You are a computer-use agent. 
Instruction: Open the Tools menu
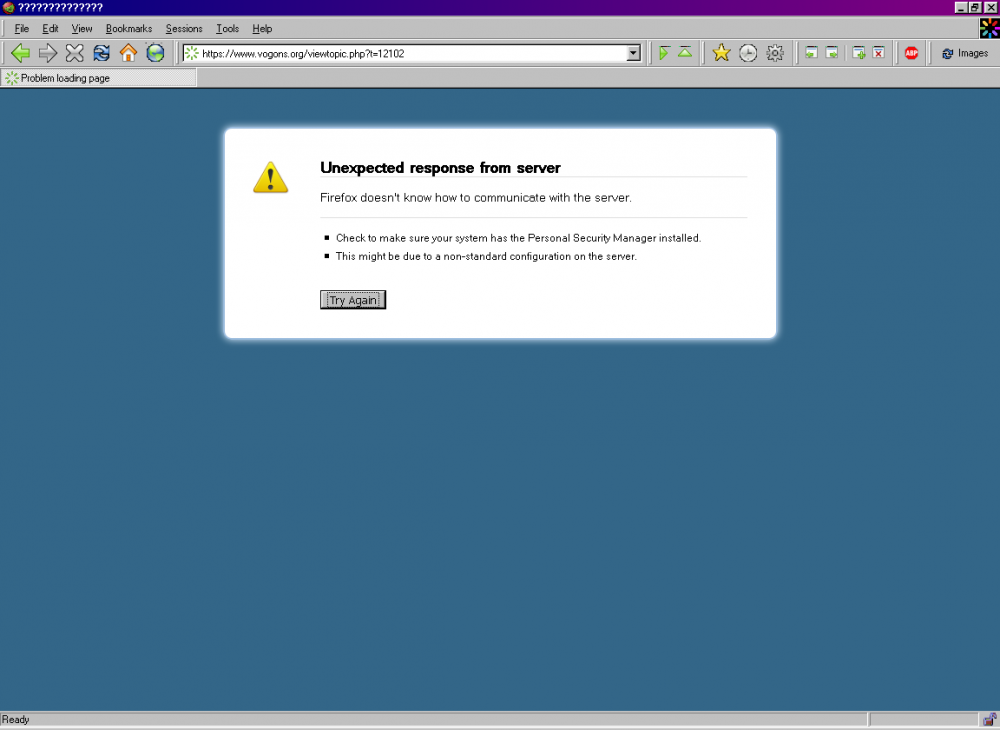coord(228,29)
